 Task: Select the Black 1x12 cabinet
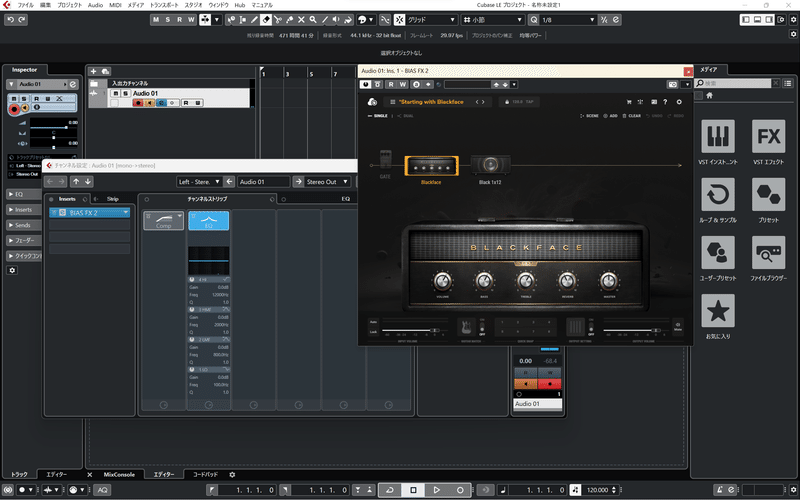click(x=490, y=165)
